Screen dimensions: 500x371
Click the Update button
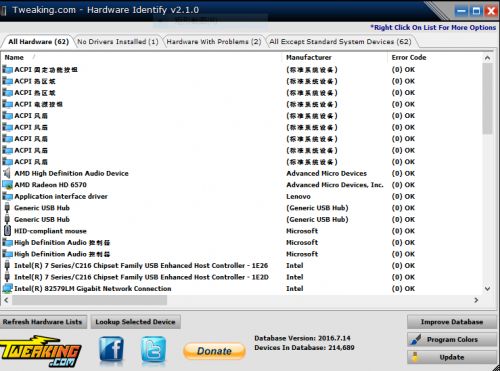click(452, 357)
